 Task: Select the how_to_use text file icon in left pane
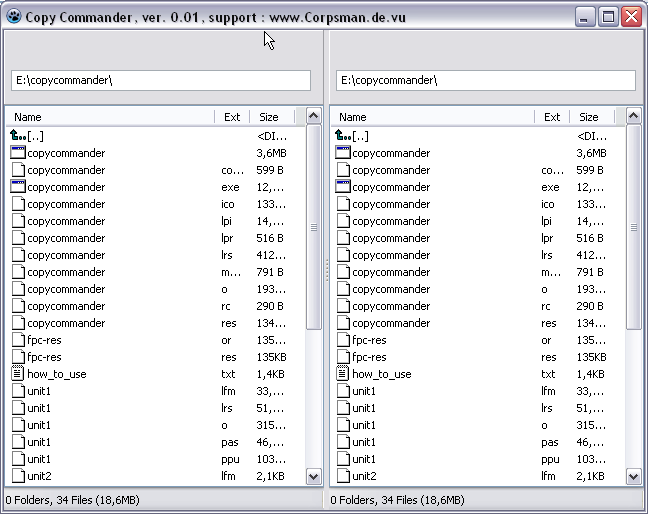click(x=17, y=374)
